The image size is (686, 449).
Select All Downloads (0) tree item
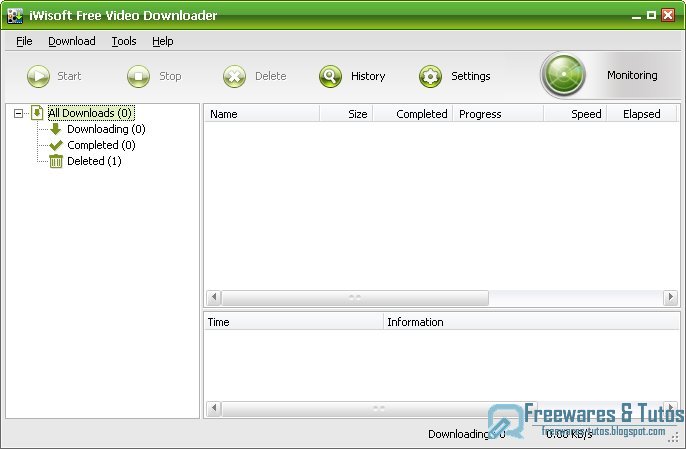pos(91,113)
